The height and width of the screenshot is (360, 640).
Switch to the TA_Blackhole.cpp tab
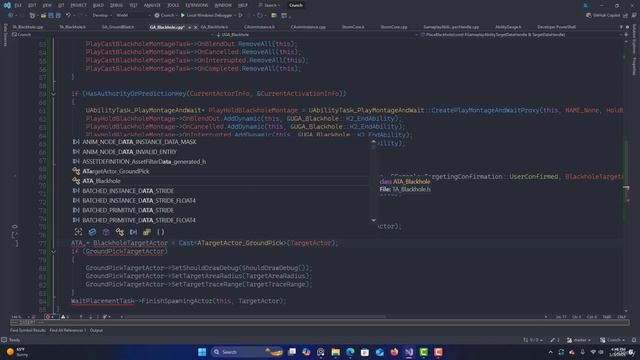[28, 27]
